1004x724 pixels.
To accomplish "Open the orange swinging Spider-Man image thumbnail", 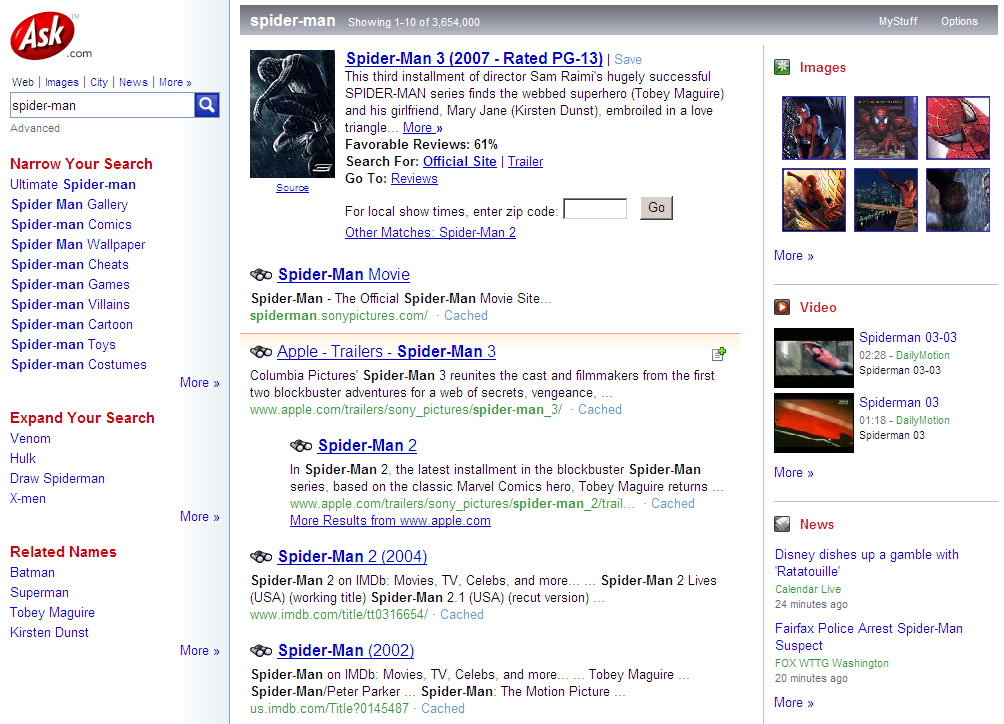I will (814, 200).
